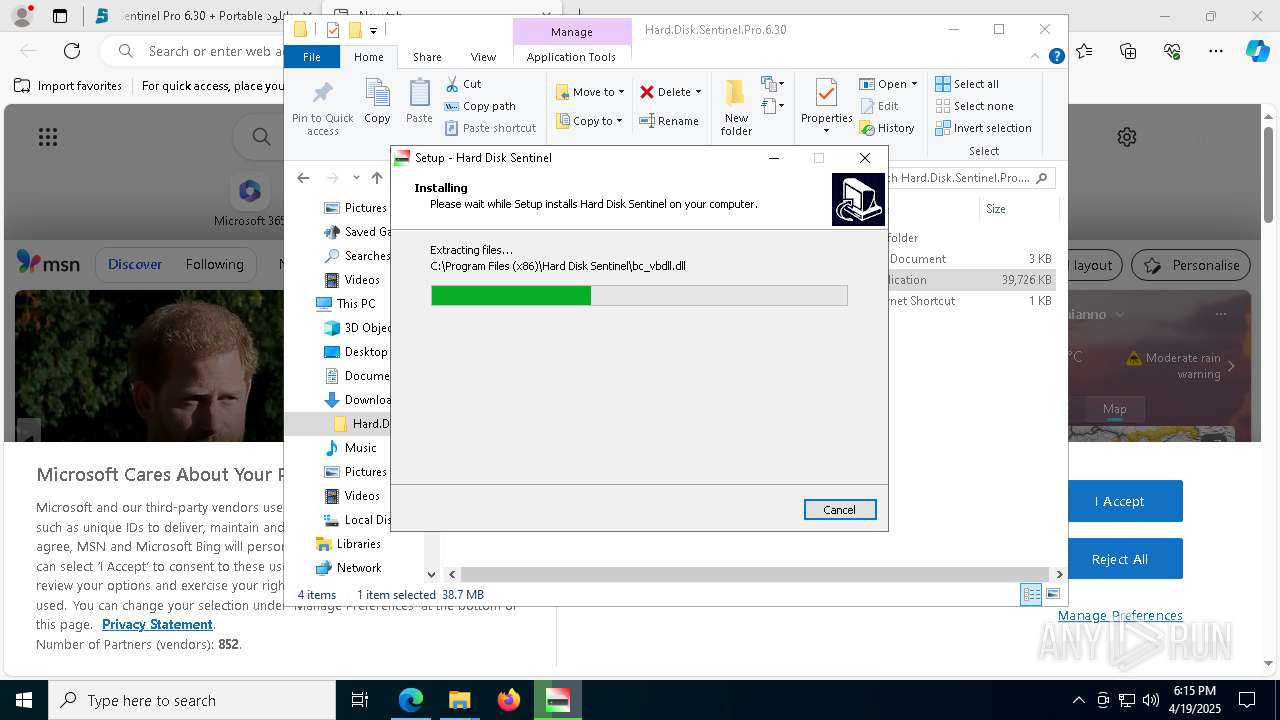Switch Explorer to large icons view
This screenshot has height=720, width=1280.
[x=1052, y=594]
